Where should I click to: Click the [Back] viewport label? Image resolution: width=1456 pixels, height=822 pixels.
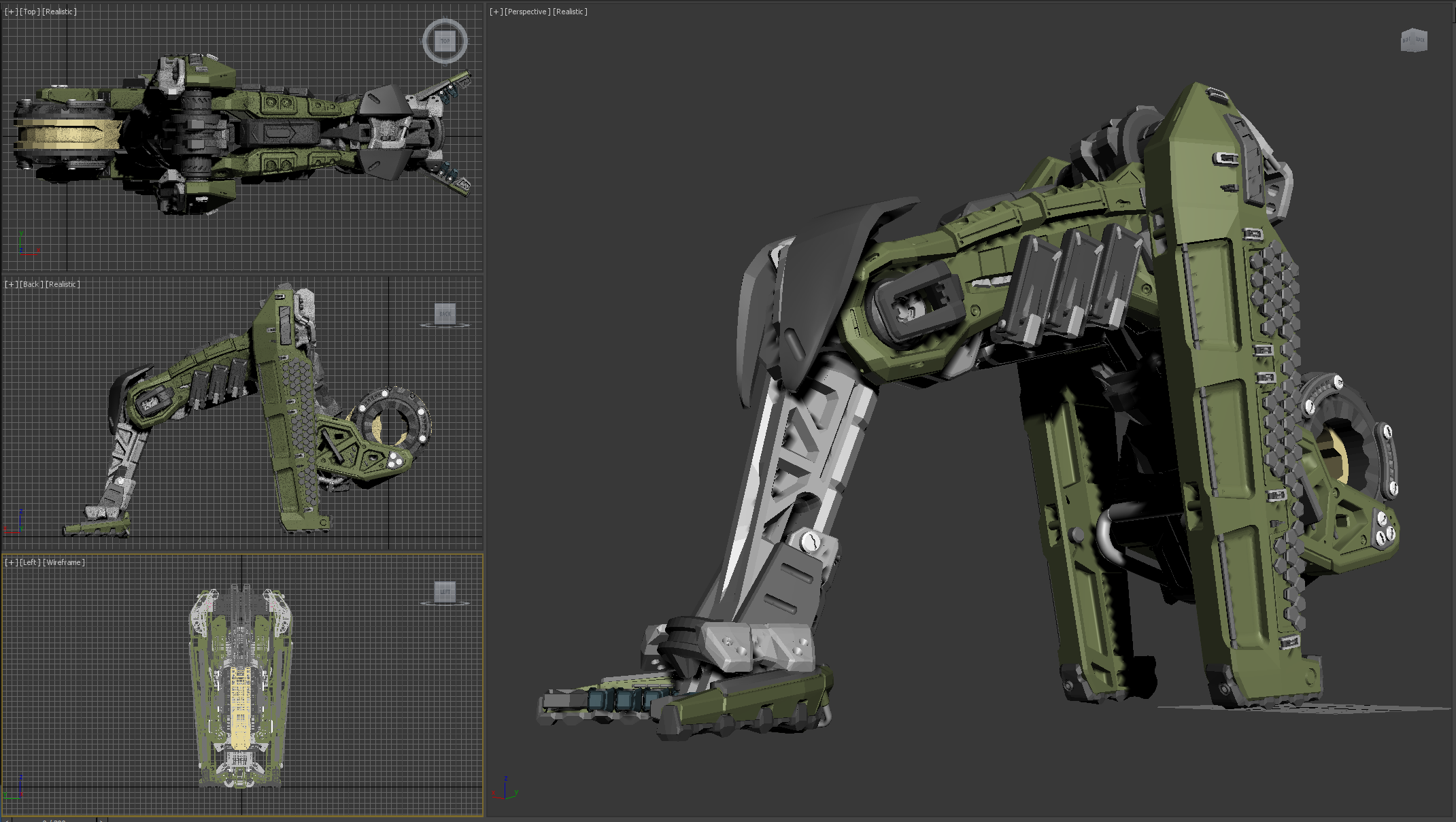(31, 284)
